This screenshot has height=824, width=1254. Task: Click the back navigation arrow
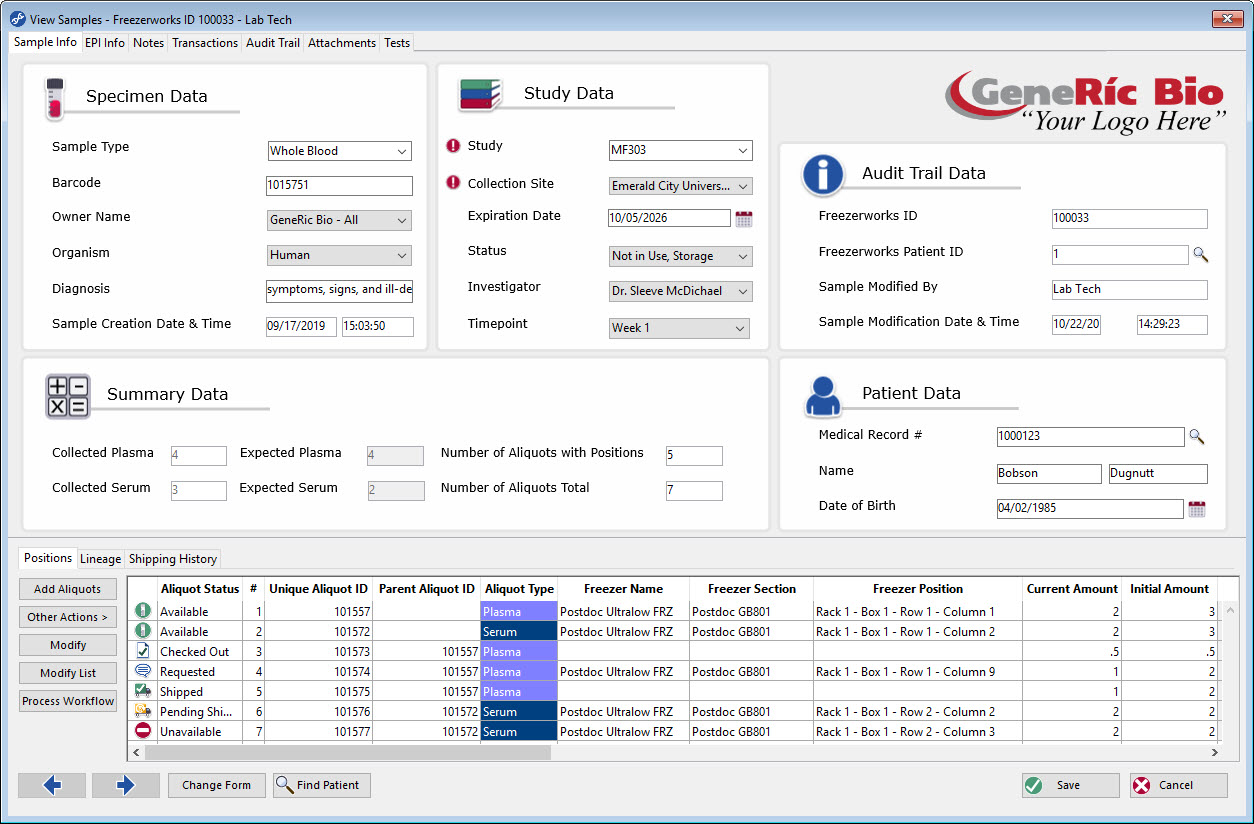pyautogui.click(x=51, y=785)
